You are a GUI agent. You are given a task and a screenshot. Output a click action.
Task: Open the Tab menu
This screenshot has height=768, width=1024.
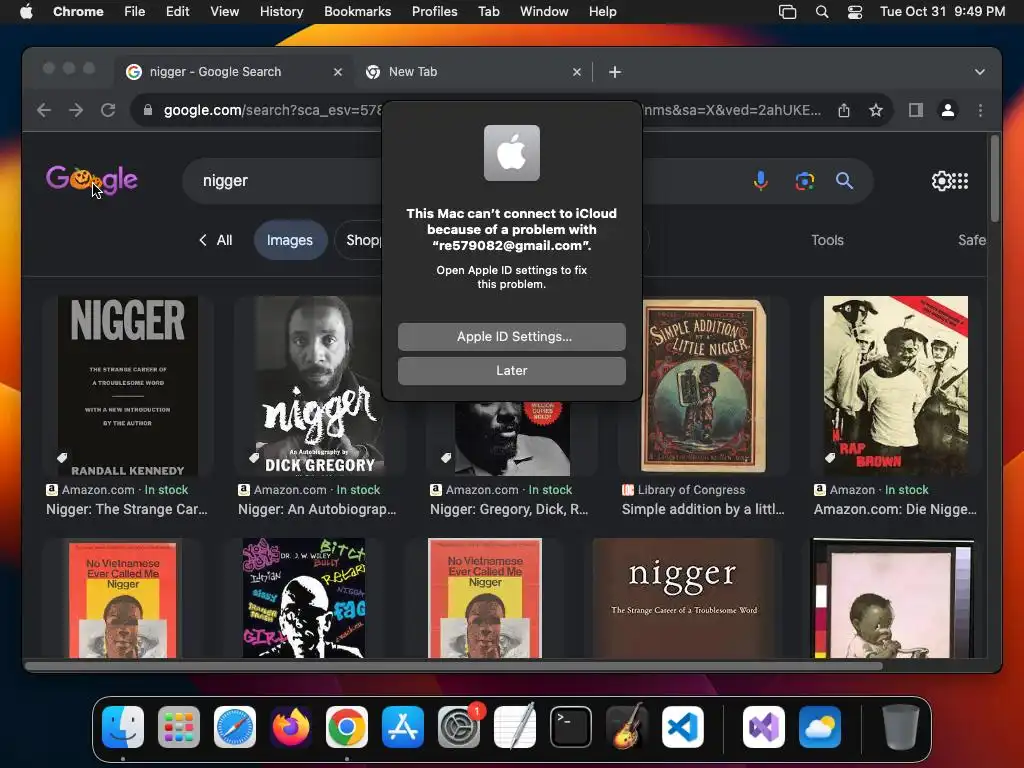(x=488, y=12)
